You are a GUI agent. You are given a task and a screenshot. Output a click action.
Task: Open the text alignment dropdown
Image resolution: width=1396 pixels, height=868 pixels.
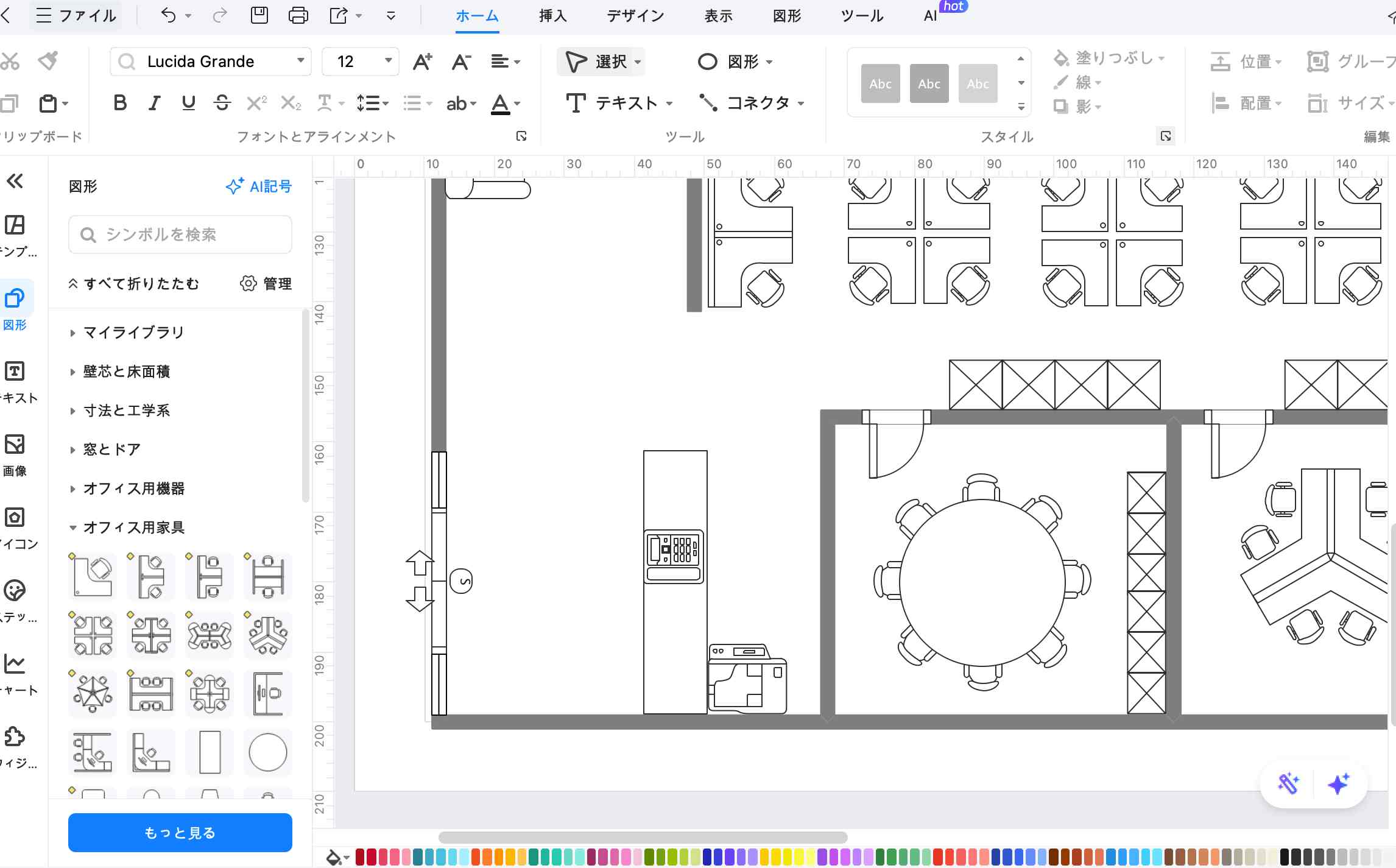(x=506, y=62)
